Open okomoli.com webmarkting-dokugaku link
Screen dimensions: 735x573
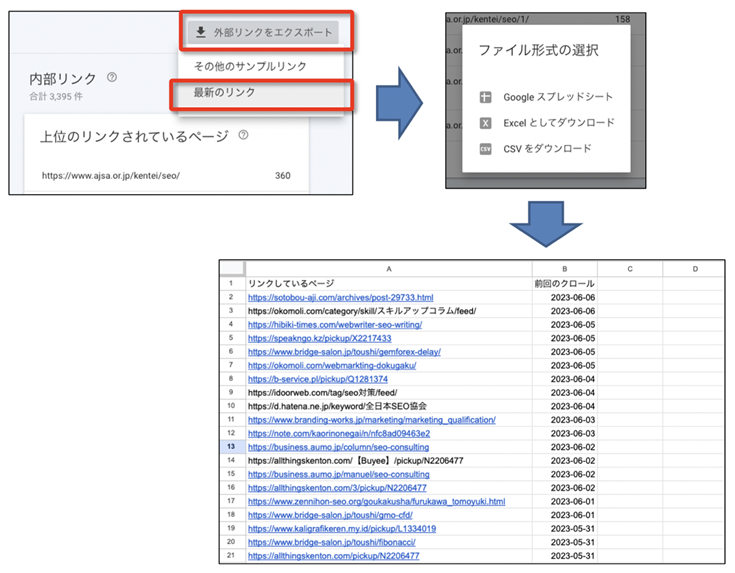tap(332, 365)
